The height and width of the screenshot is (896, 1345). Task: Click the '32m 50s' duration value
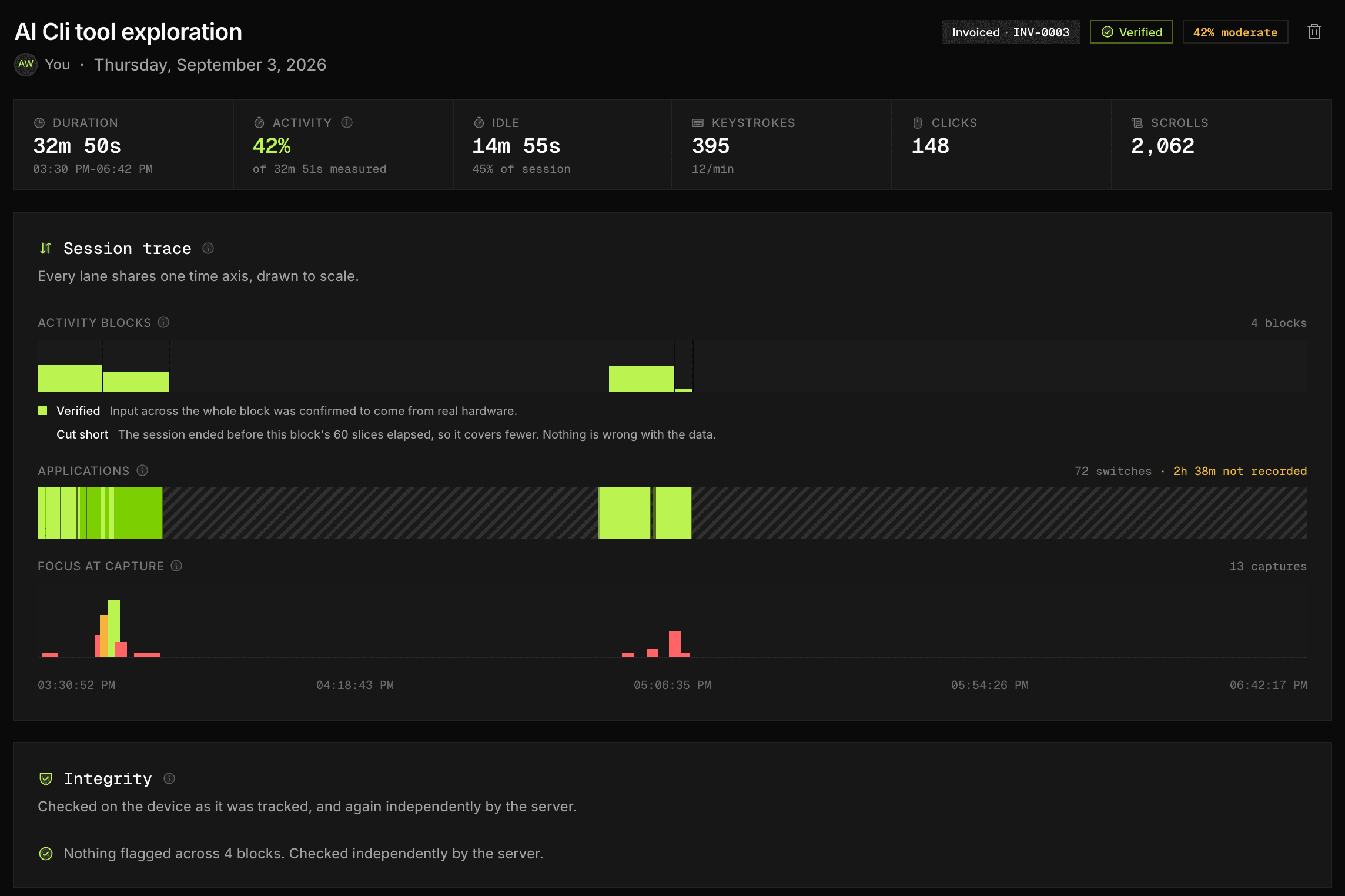pyautogui.click(x=77, y=146)
